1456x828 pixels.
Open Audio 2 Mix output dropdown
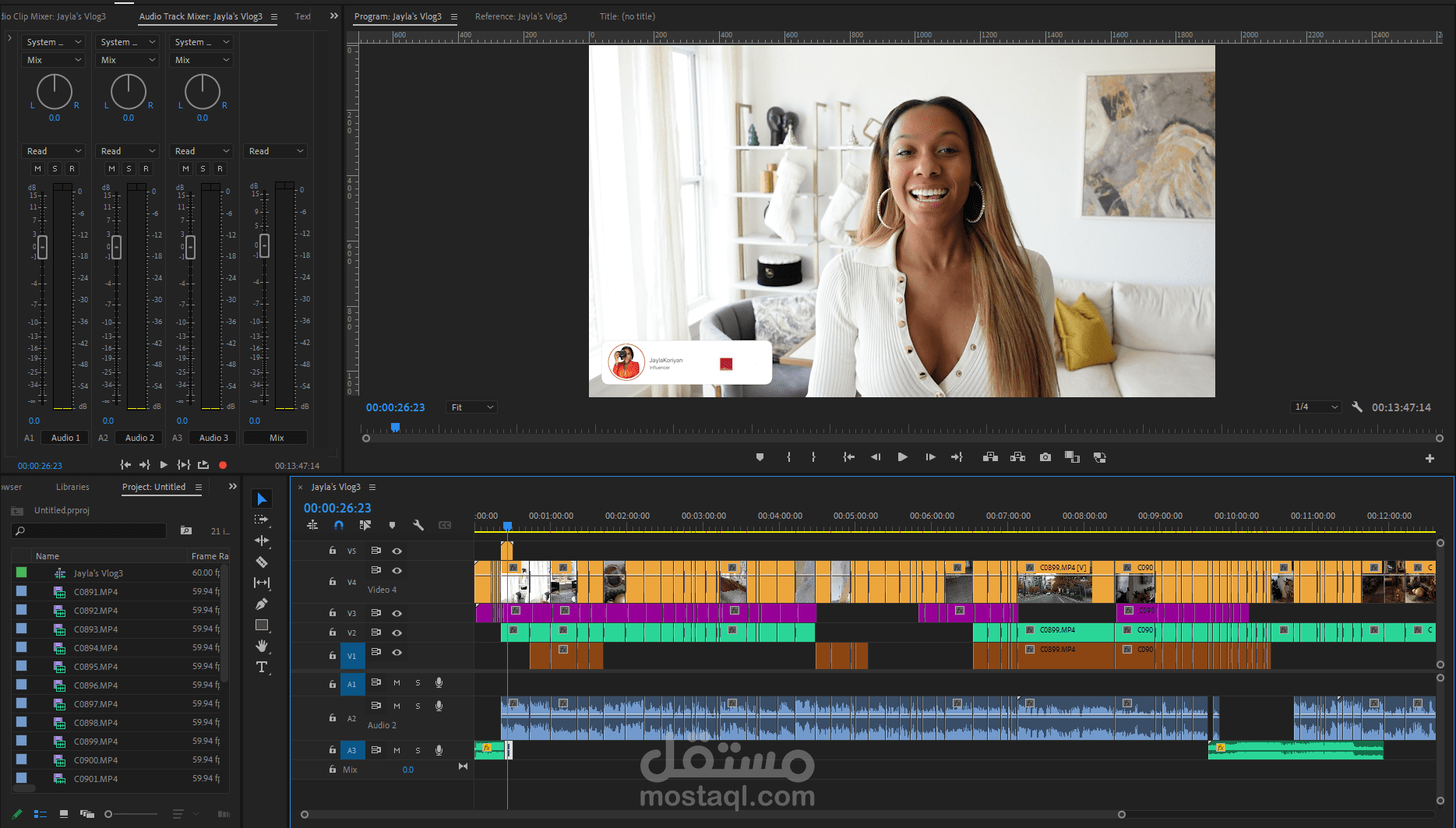[x=127, y=60]
